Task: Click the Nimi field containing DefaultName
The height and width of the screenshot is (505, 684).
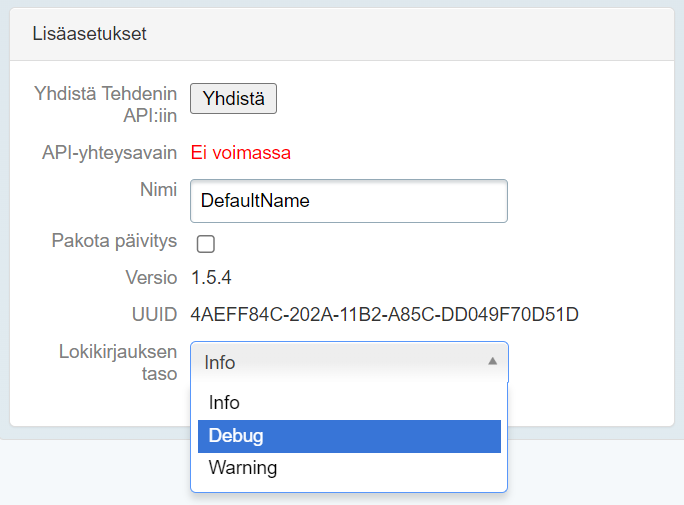Action: [348, 201]
